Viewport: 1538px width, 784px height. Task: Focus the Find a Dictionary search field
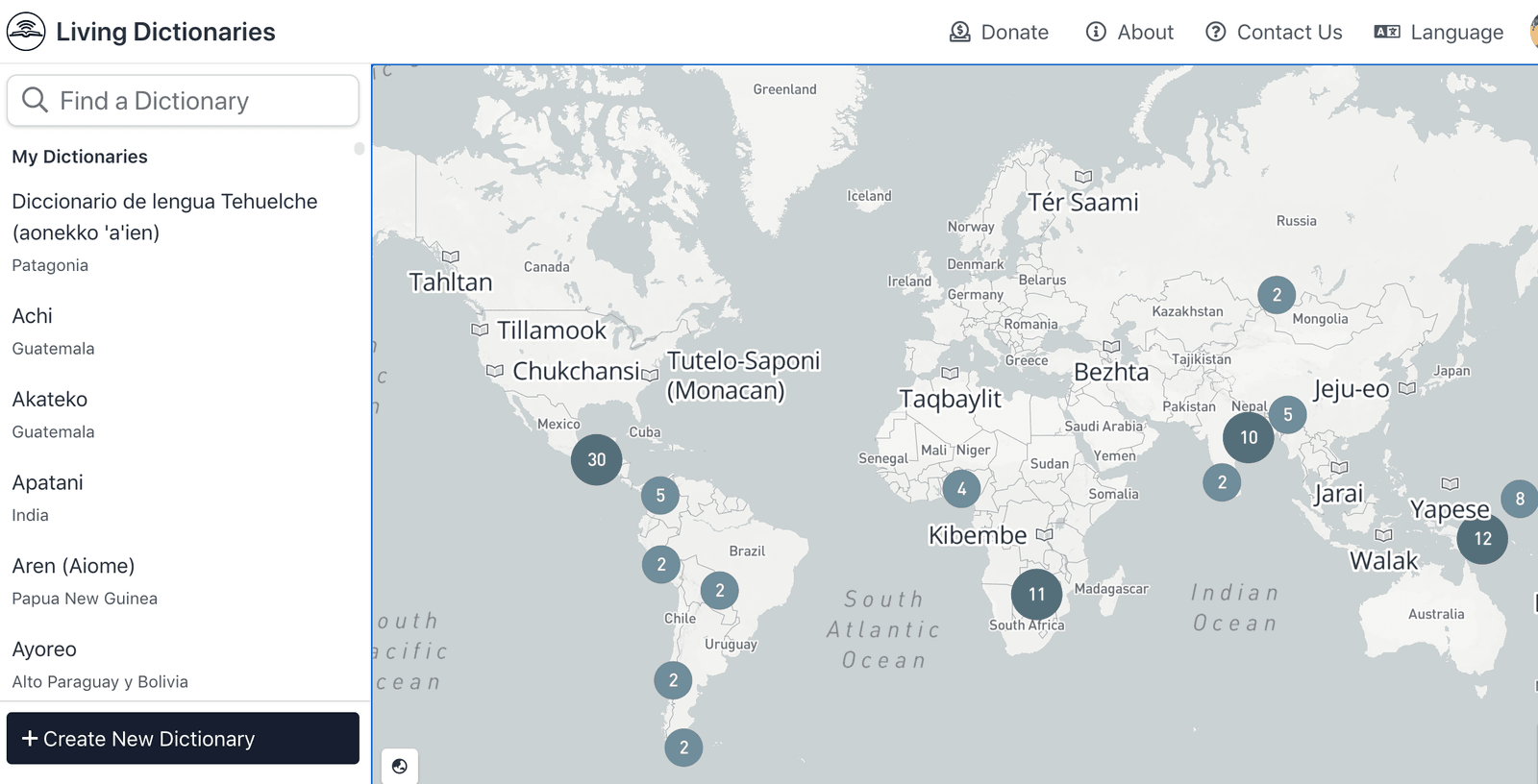point(183,101)
